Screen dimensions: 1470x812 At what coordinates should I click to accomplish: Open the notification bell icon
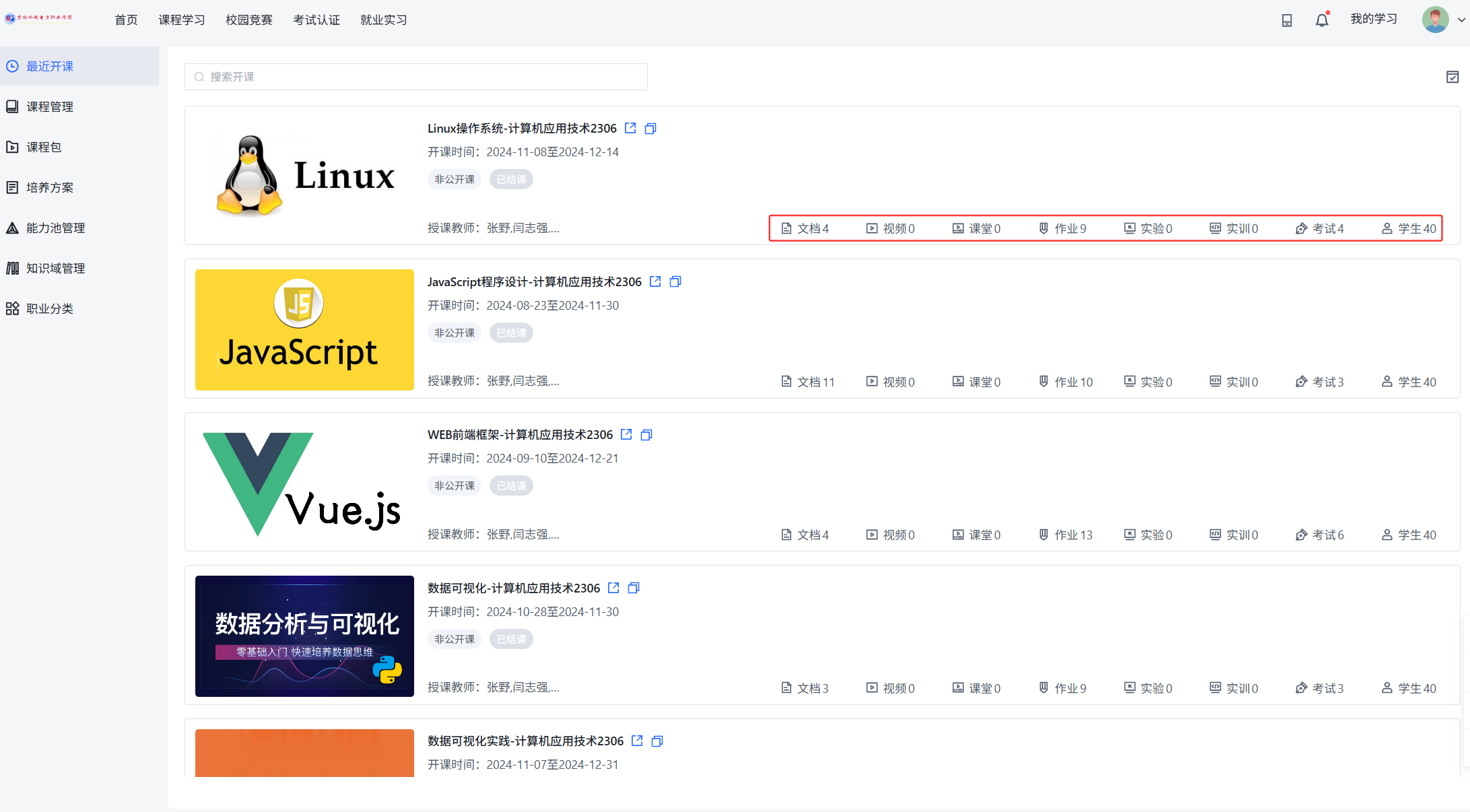(x=1322, y=20)
